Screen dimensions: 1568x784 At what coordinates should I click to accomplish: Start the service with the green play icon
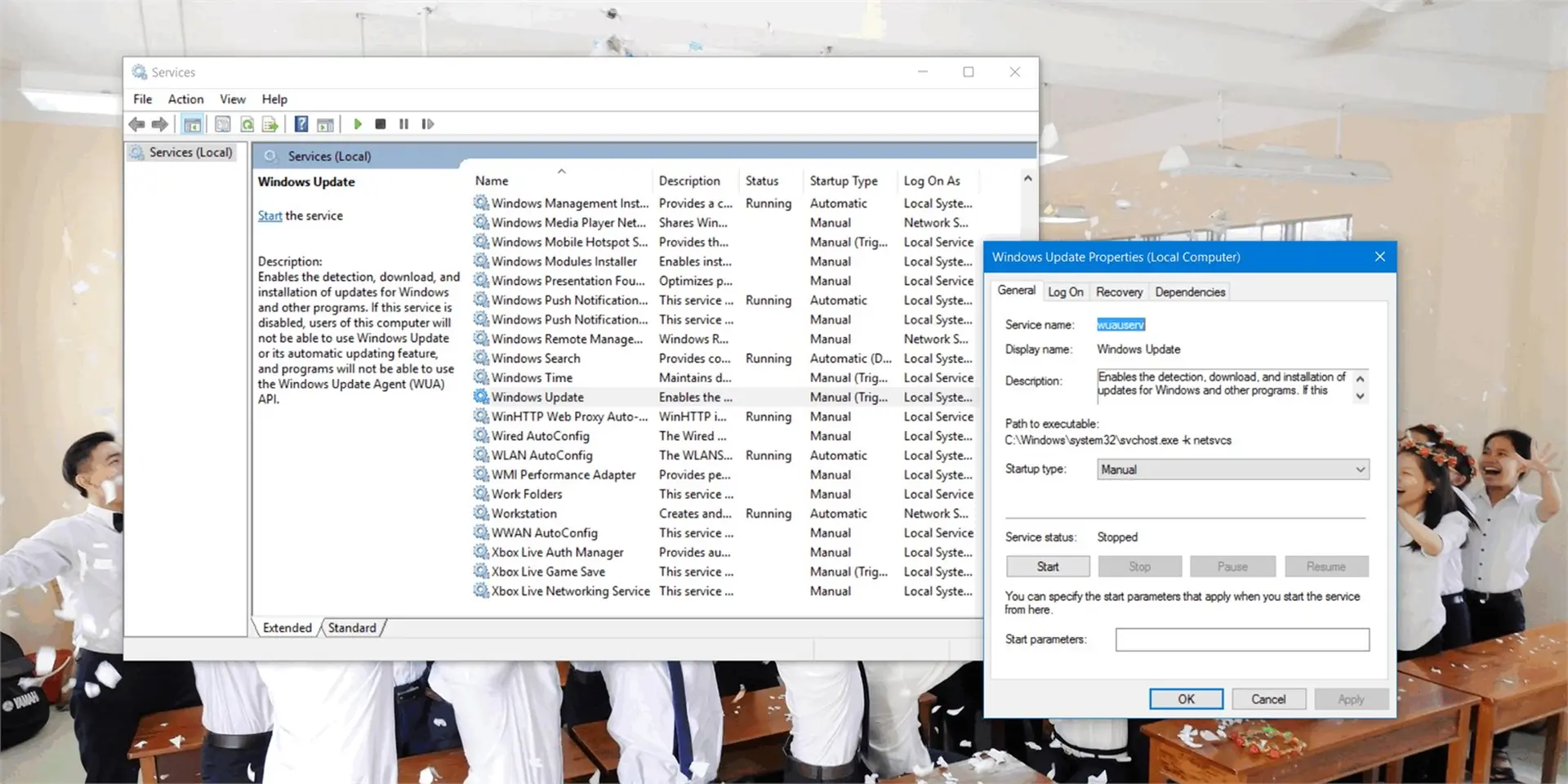point(358,124)
